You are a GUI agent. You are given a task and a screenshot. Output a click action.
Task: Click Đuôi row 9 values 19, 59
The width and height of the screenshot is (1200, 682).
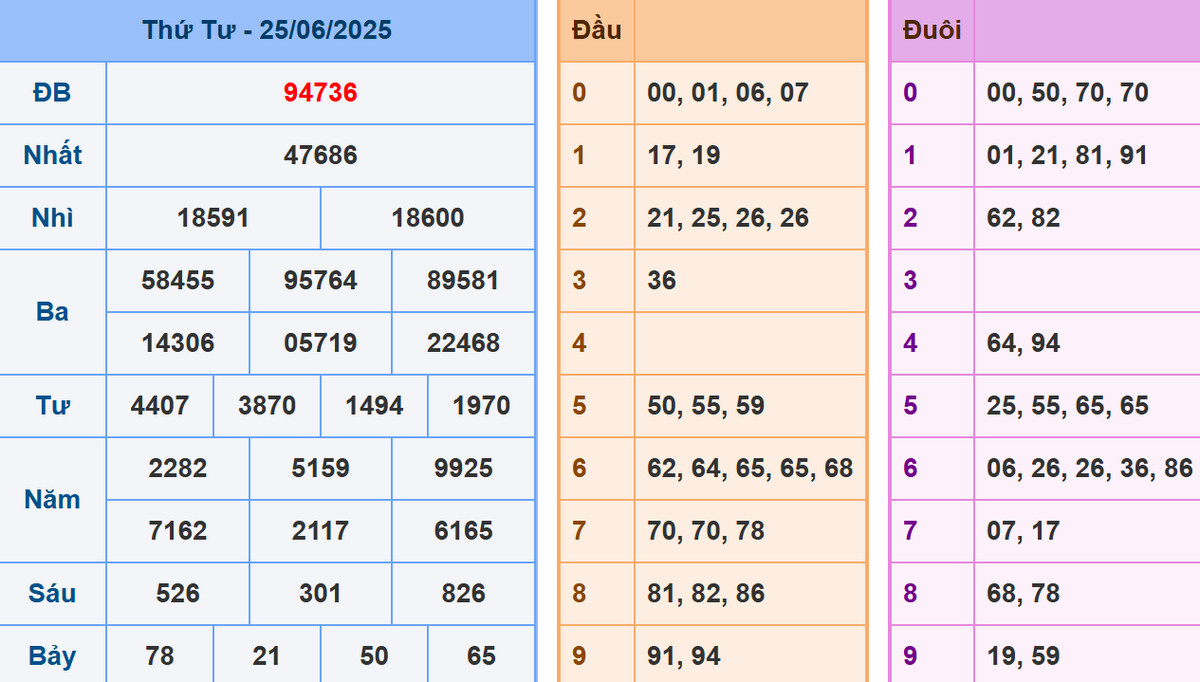click(x=1023, y=656)
